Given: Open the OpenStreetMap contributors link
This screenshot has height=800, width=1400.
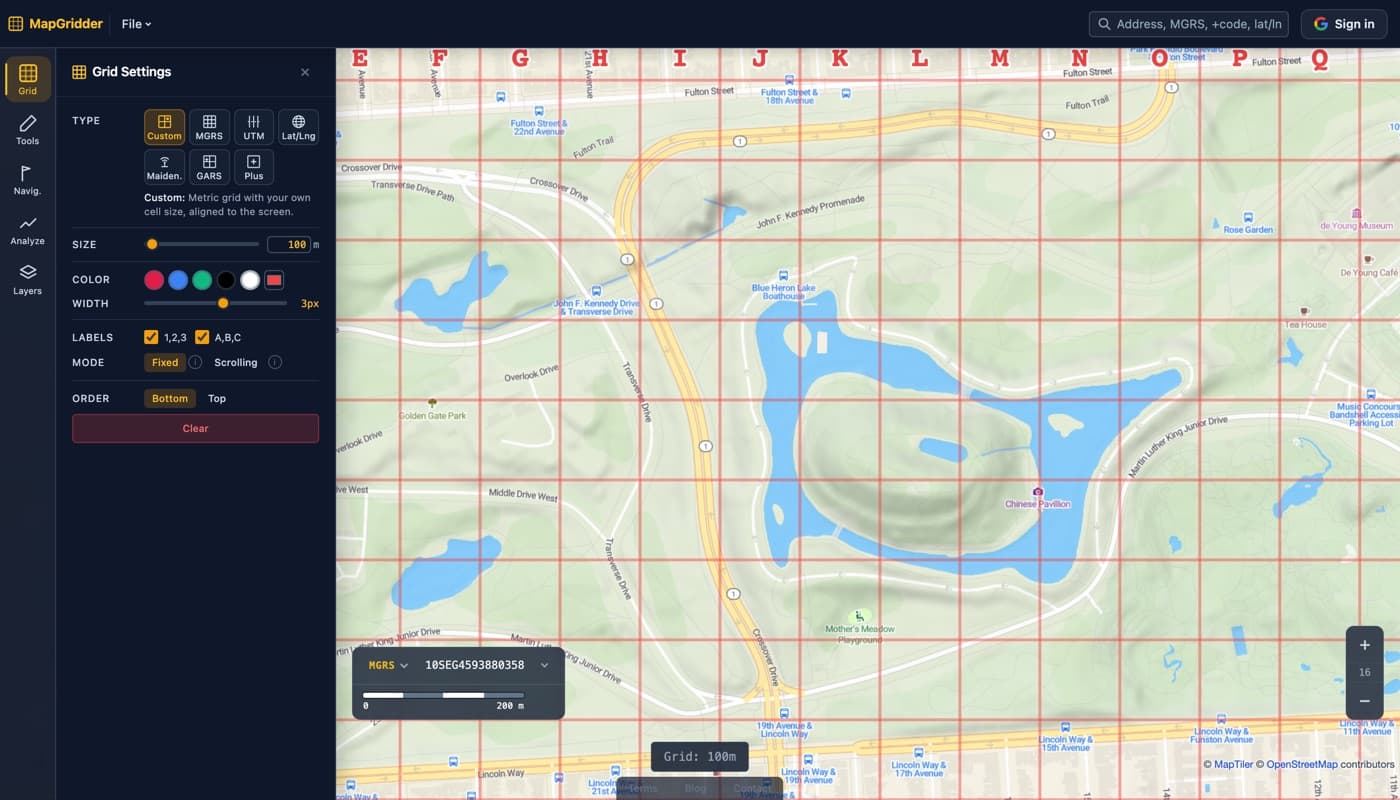Looking at the screenshot, I should coord(1302,764).
